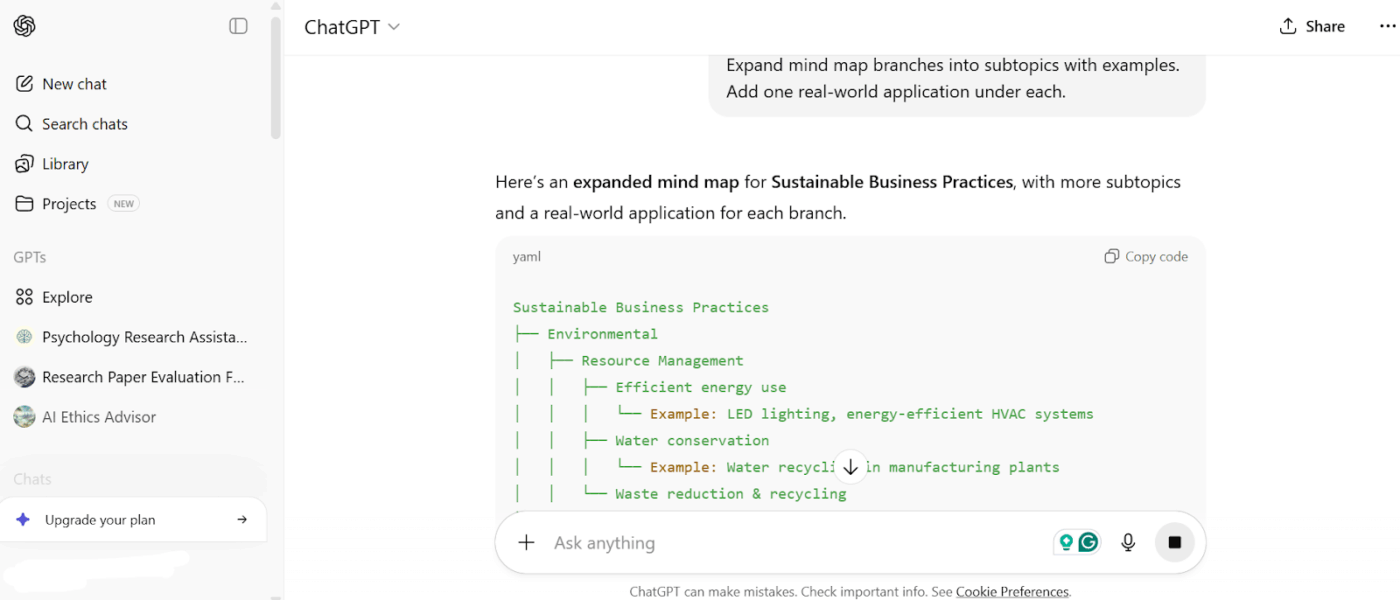This screenshot has width=1400, height=600.
Task: Open Research Paper Evaluation GPT
Action: (143, 377)
